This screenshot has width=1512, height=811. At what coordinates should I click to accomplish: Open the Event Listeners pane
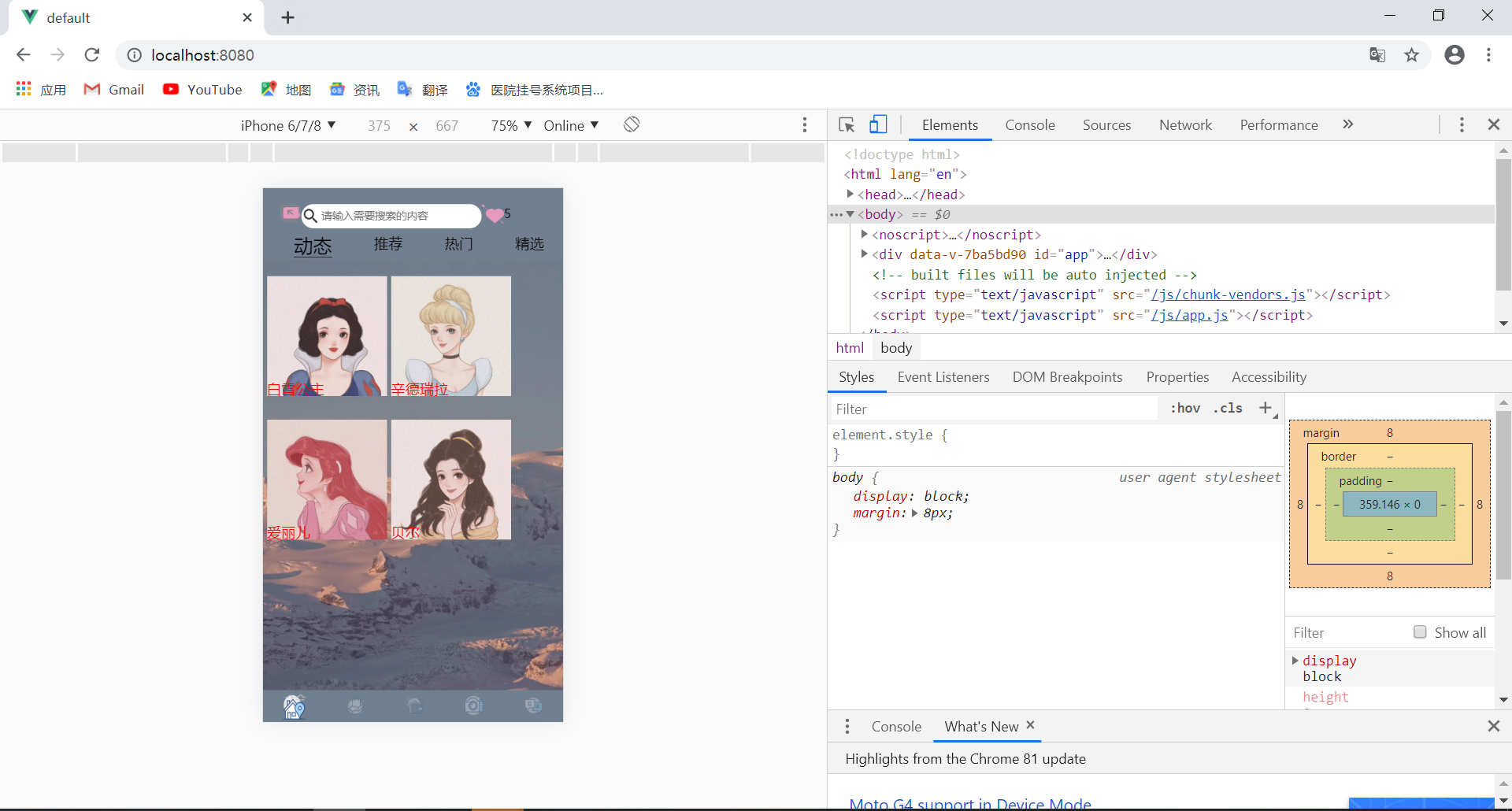943,377
